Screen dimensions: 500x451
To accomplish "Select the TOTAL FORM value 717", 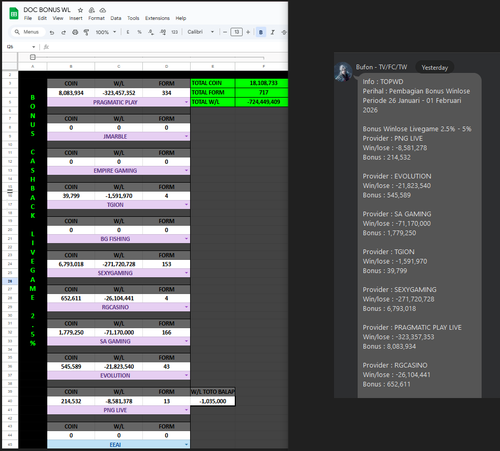I will tap(263, 92).
